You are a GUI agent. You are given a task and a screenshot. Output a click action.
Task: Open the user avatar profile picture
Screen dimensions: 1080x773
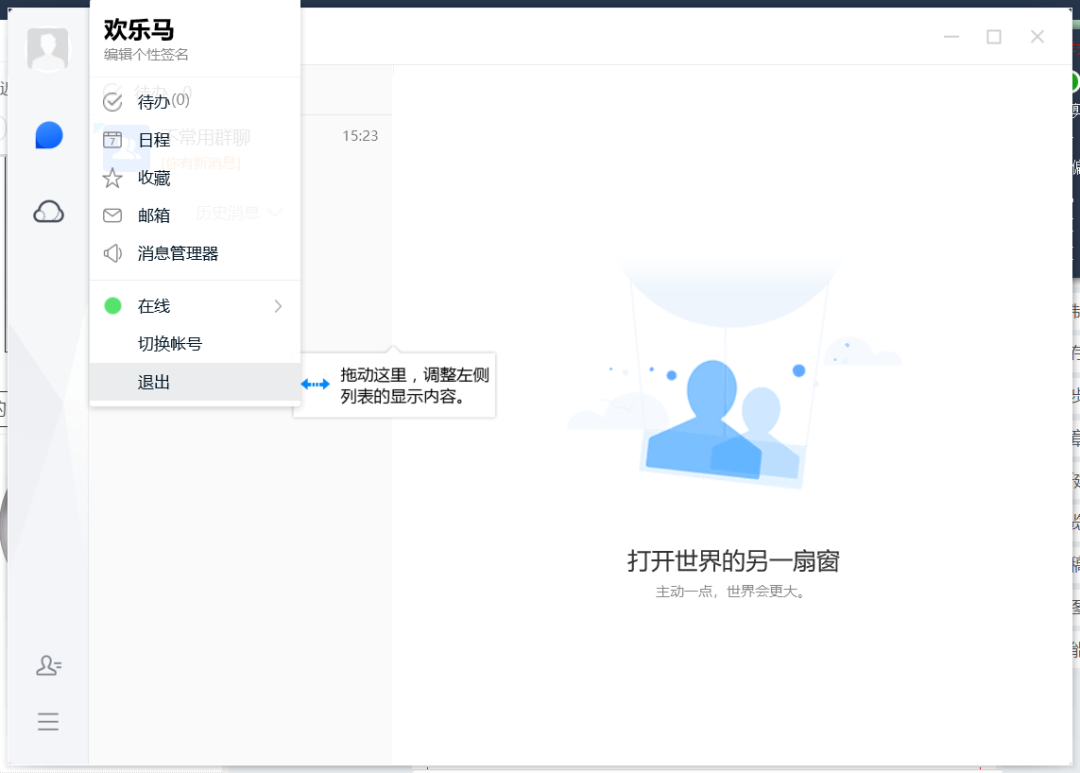48,49
